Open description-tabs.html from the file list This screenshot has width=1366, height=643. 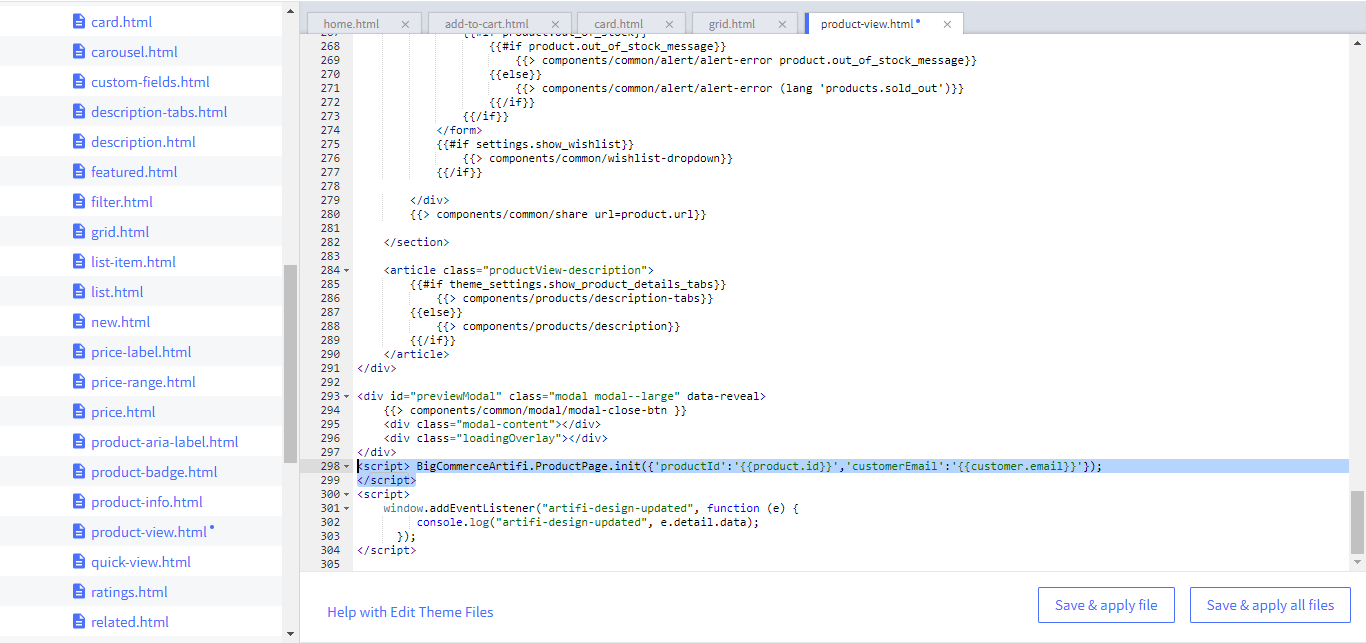(x=159, y=111)
